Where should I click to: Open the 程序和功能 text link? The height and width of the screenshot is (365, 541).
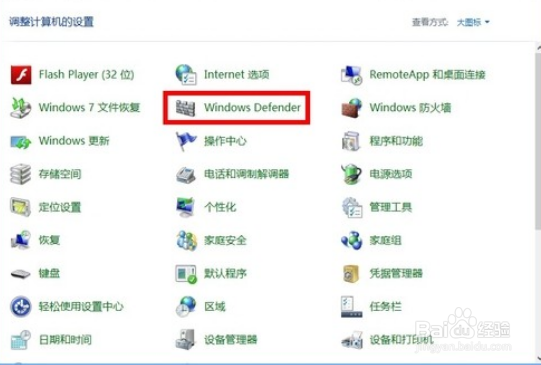point(396,141)
